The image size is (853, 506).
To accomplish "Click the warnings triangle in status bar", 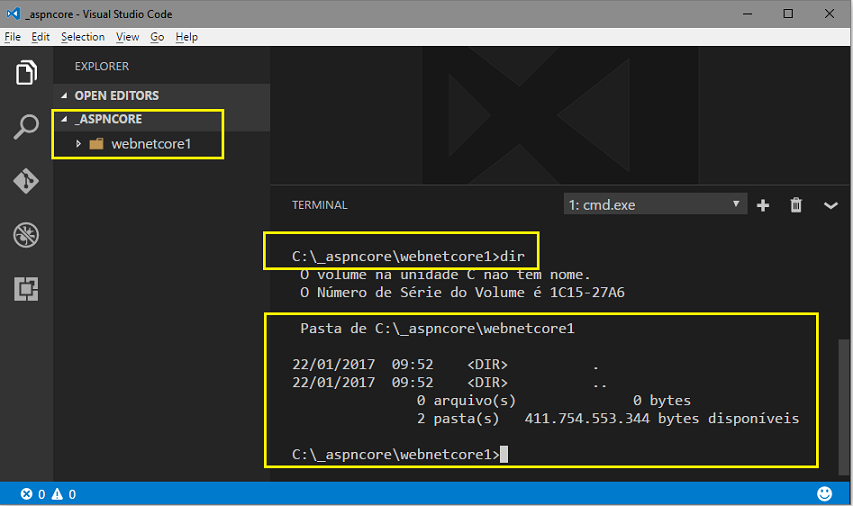I will pyautogui.click(x=57, y=494).
